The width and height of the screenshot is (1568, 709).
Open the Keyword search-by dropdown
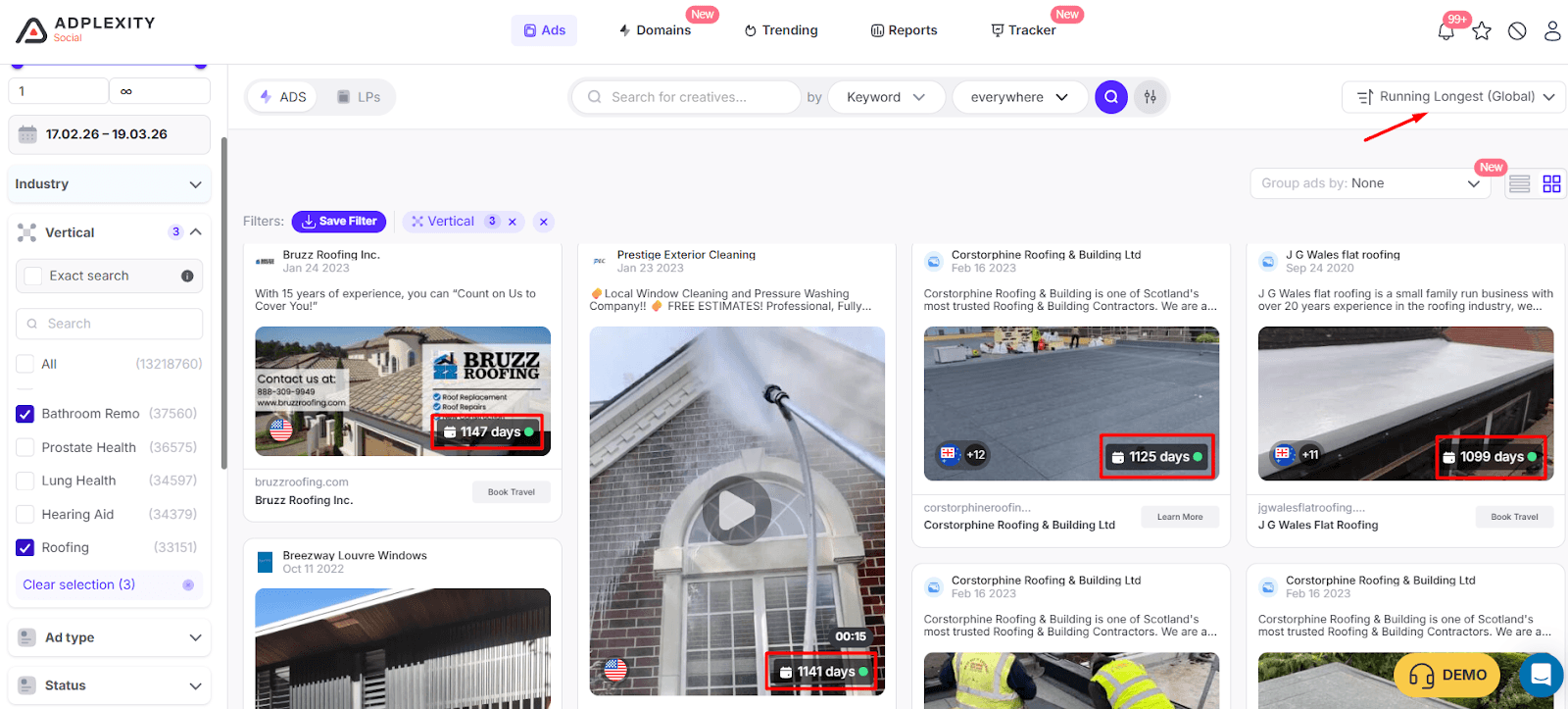(x=886, y=97)
